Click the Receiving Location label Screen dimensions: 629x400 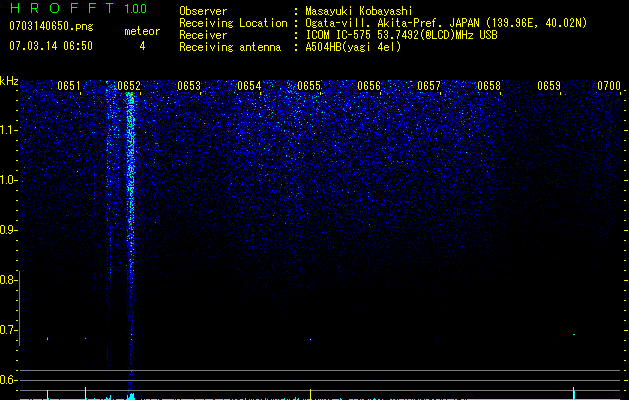tap(233, 23)
